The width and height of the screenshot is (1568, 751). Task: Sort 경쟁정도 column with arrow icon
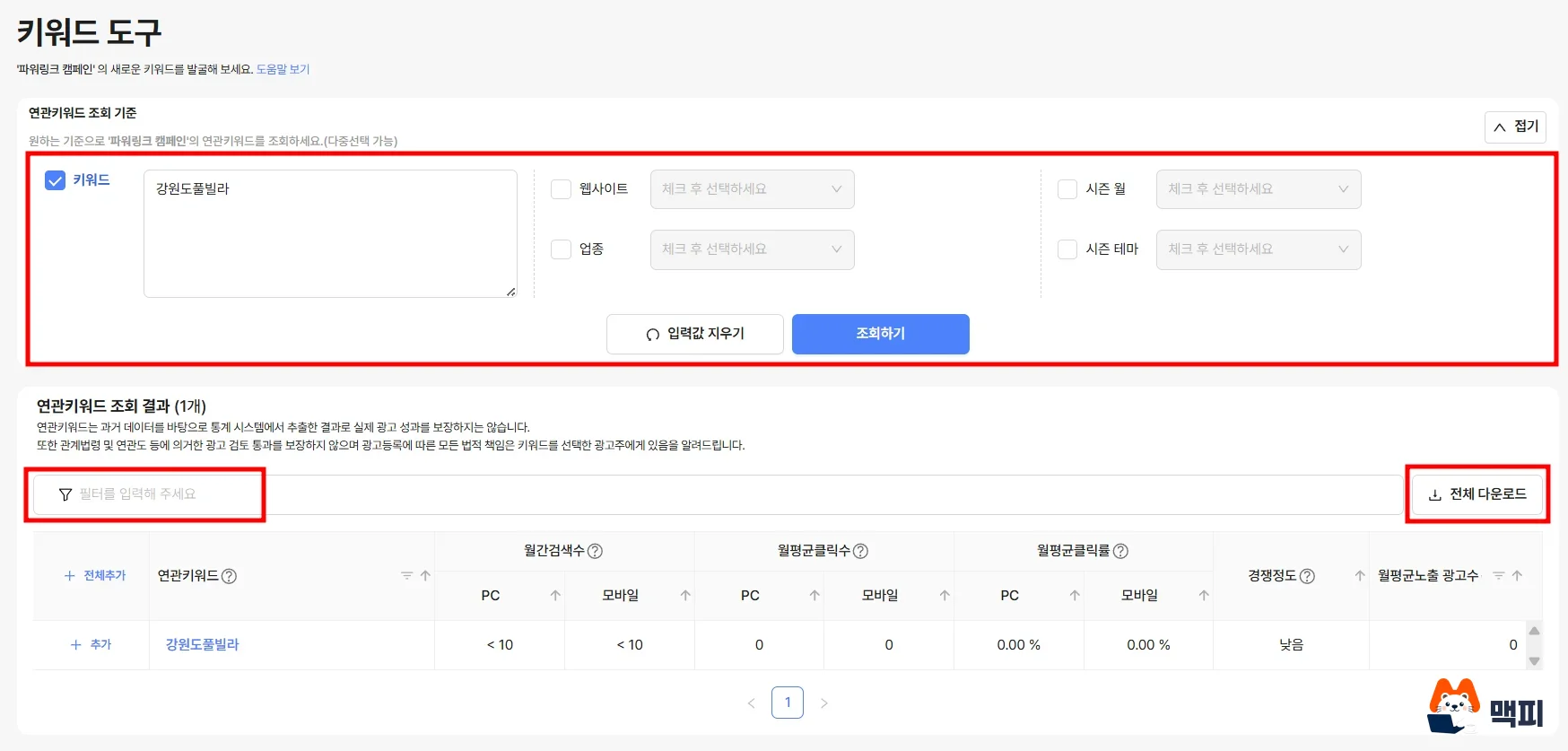(x=1360, y=576)
